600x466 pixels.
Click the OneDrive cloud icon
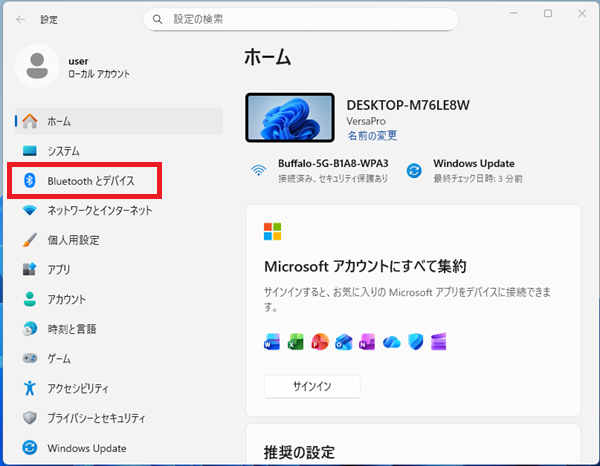tap(391, 342)
